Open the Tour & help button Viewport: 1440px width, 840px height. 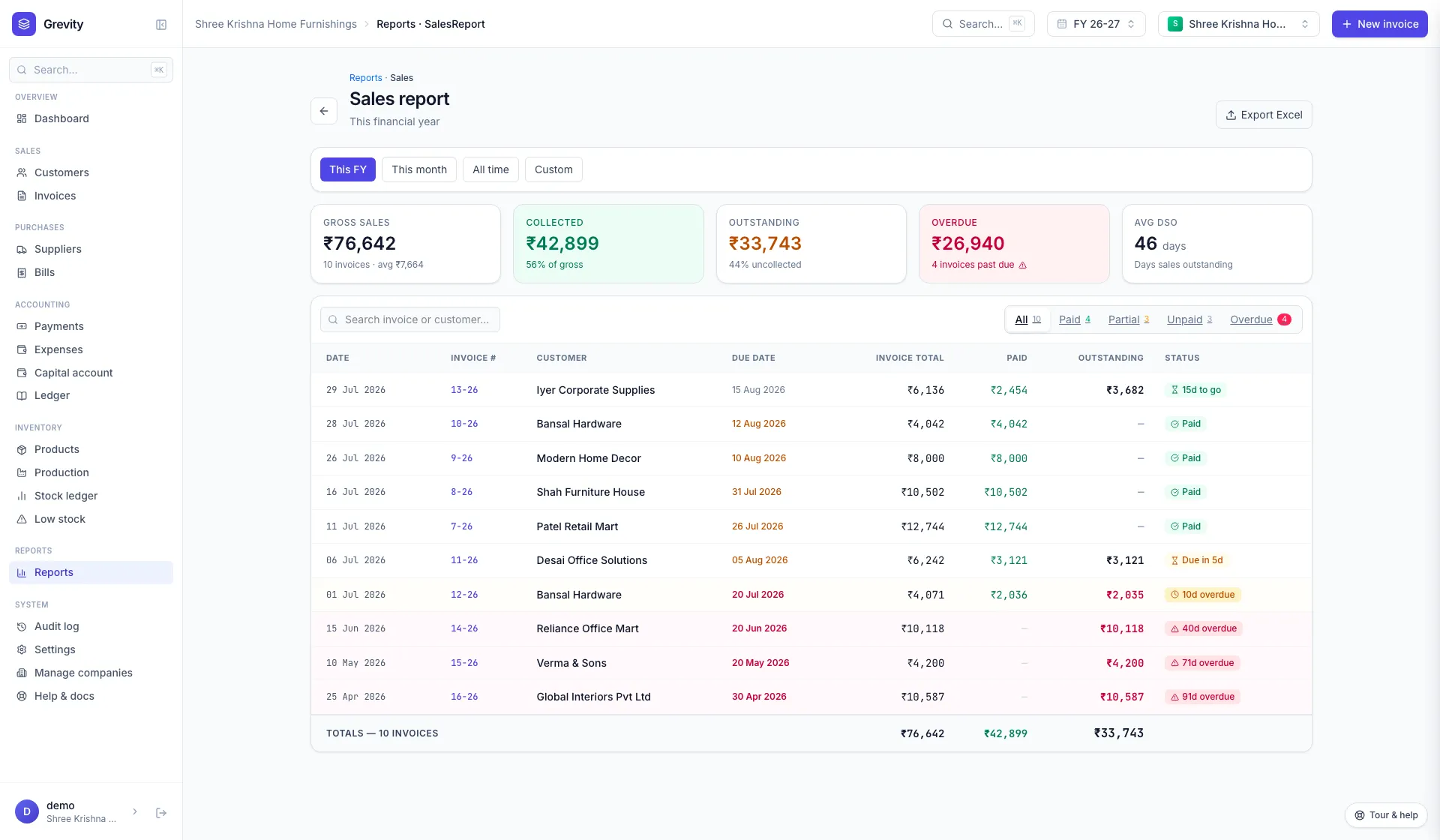(1386, 815)
